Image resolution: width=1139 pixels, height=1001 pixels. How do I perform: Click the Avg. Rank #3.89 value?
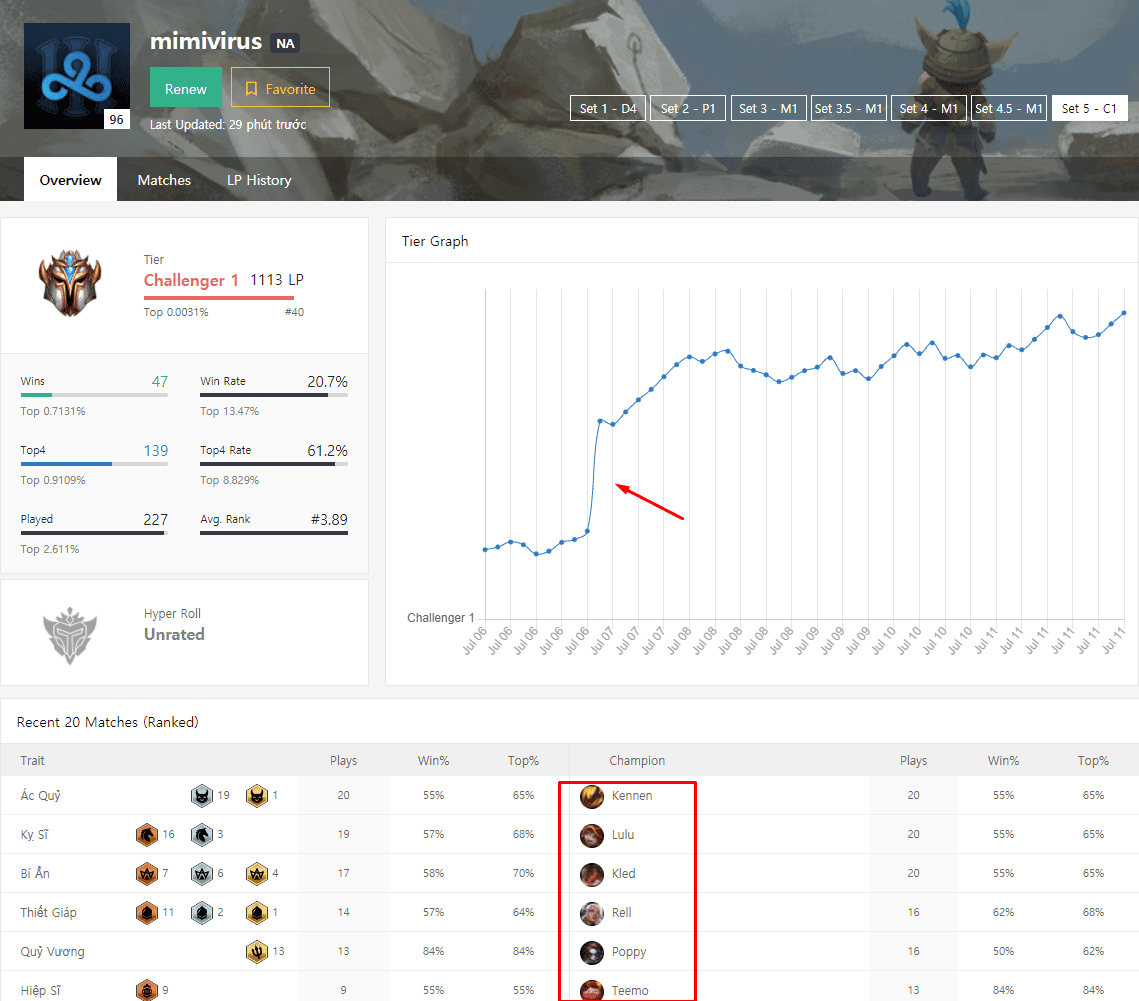pyautogui.click(x=329, y=519)
